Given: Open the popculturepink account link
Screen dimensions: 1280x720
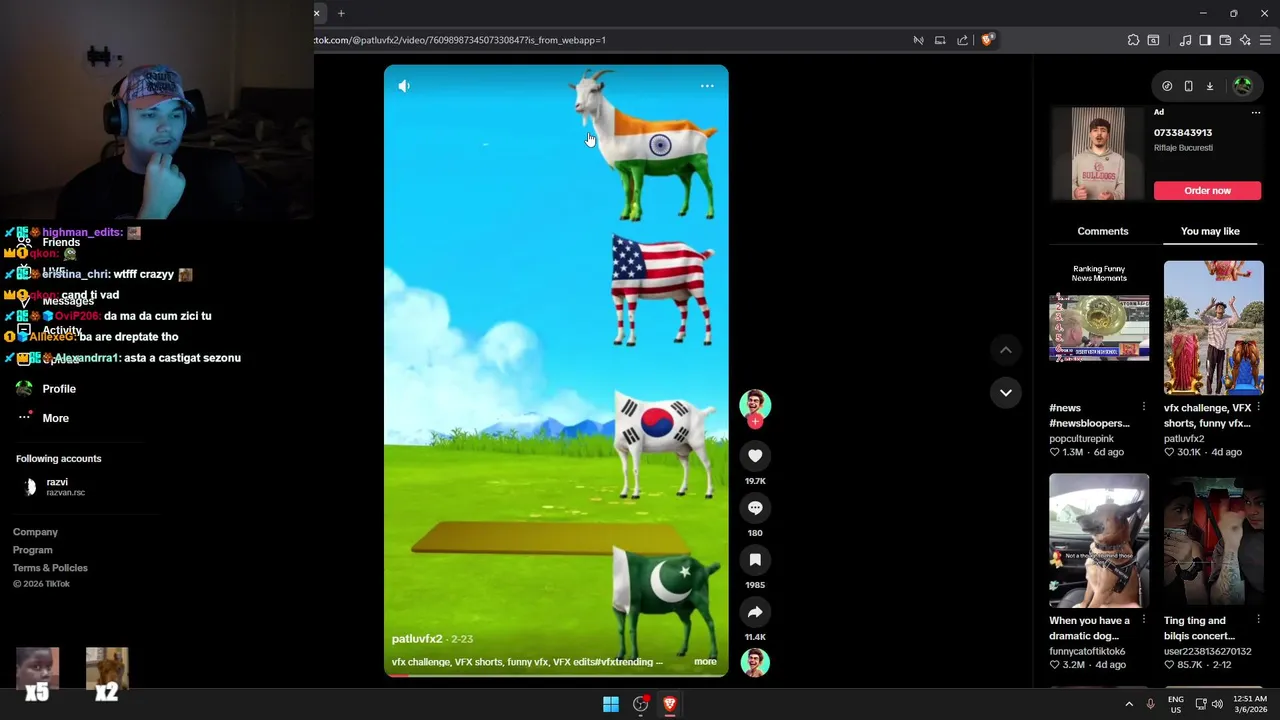Looking at the screenshot, I should click(x=1081, y=438).
